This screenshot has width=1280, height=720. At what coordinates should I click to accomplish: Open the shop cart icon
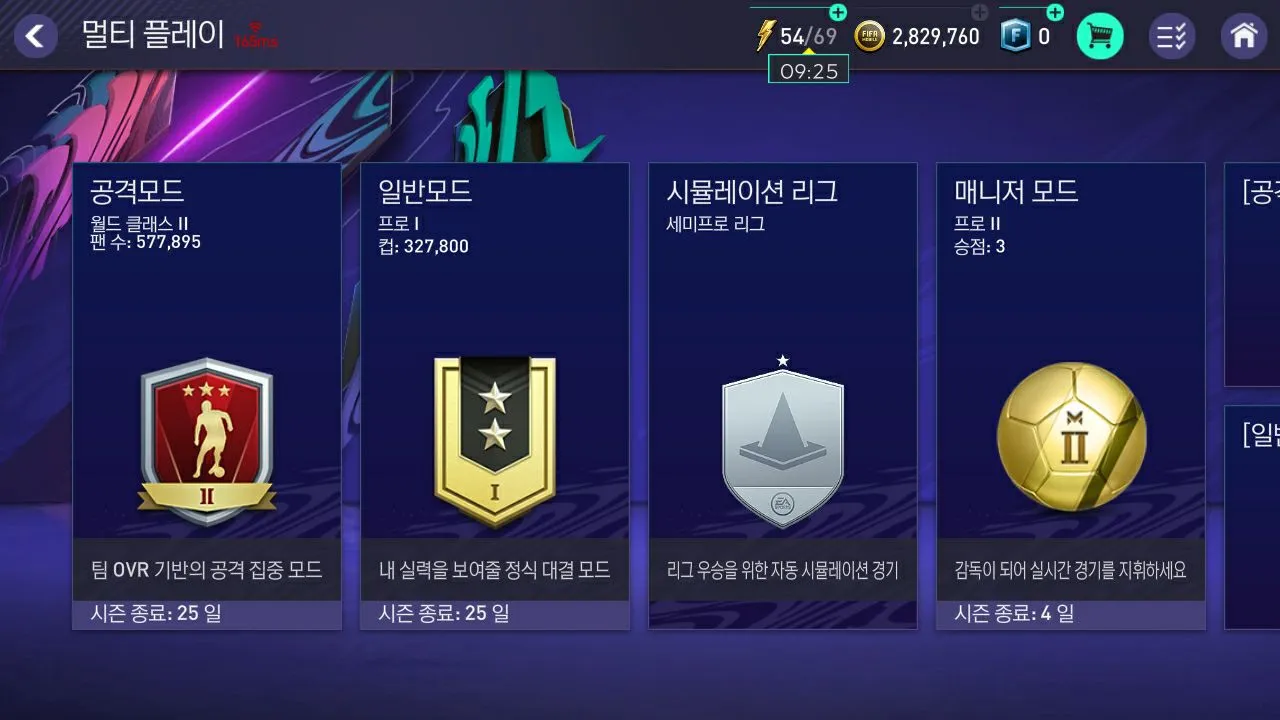[x=1100, y=37]
